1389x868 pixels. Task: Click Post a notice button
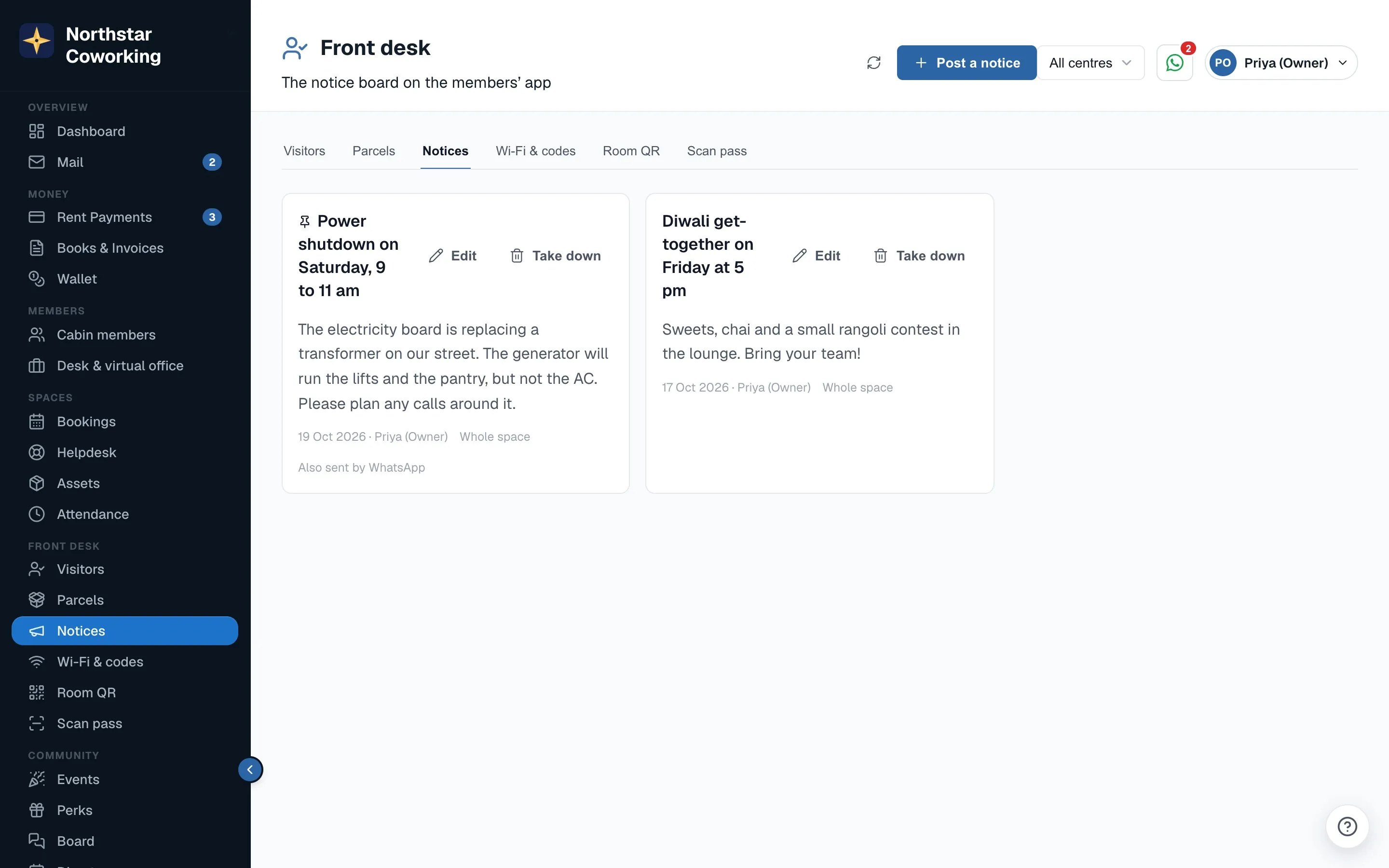tap(967, 63)
